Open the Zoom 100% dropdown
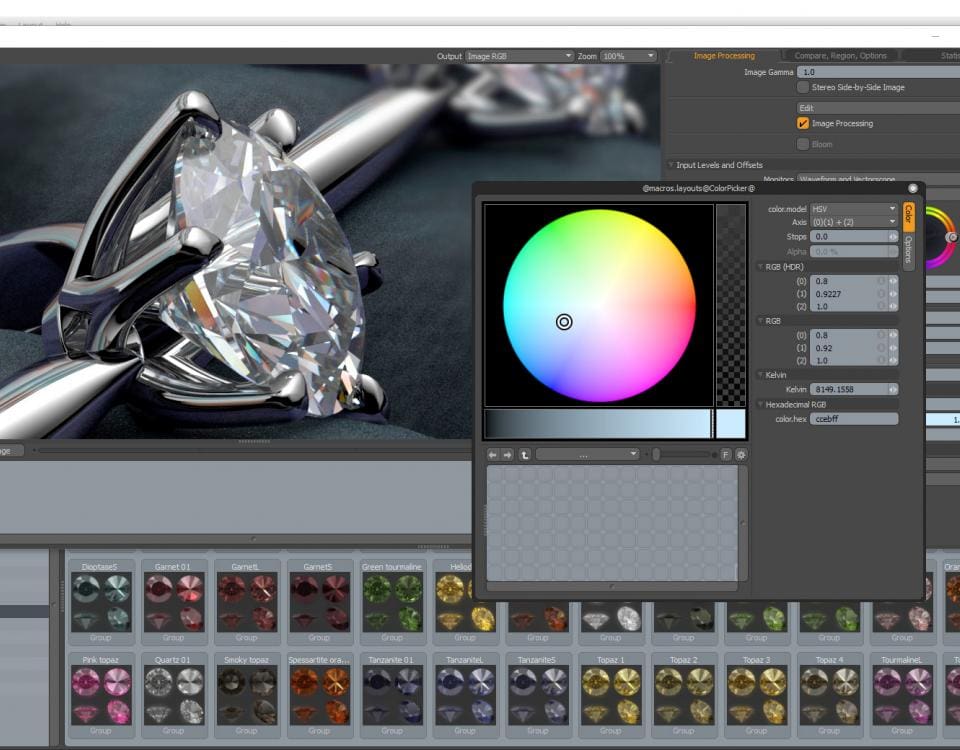Screen dimensions: 960x750 (628, 56)
